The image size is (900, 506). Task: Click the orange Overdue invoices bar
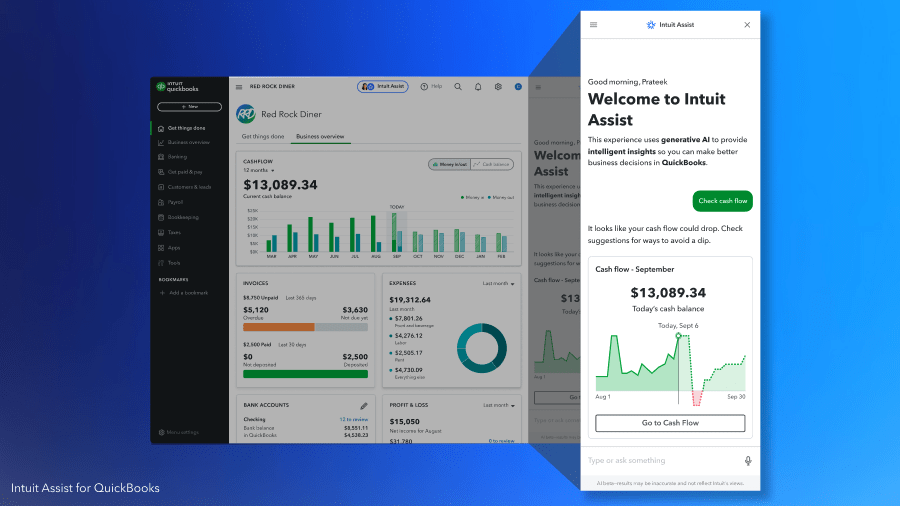(x=279, y=327)
